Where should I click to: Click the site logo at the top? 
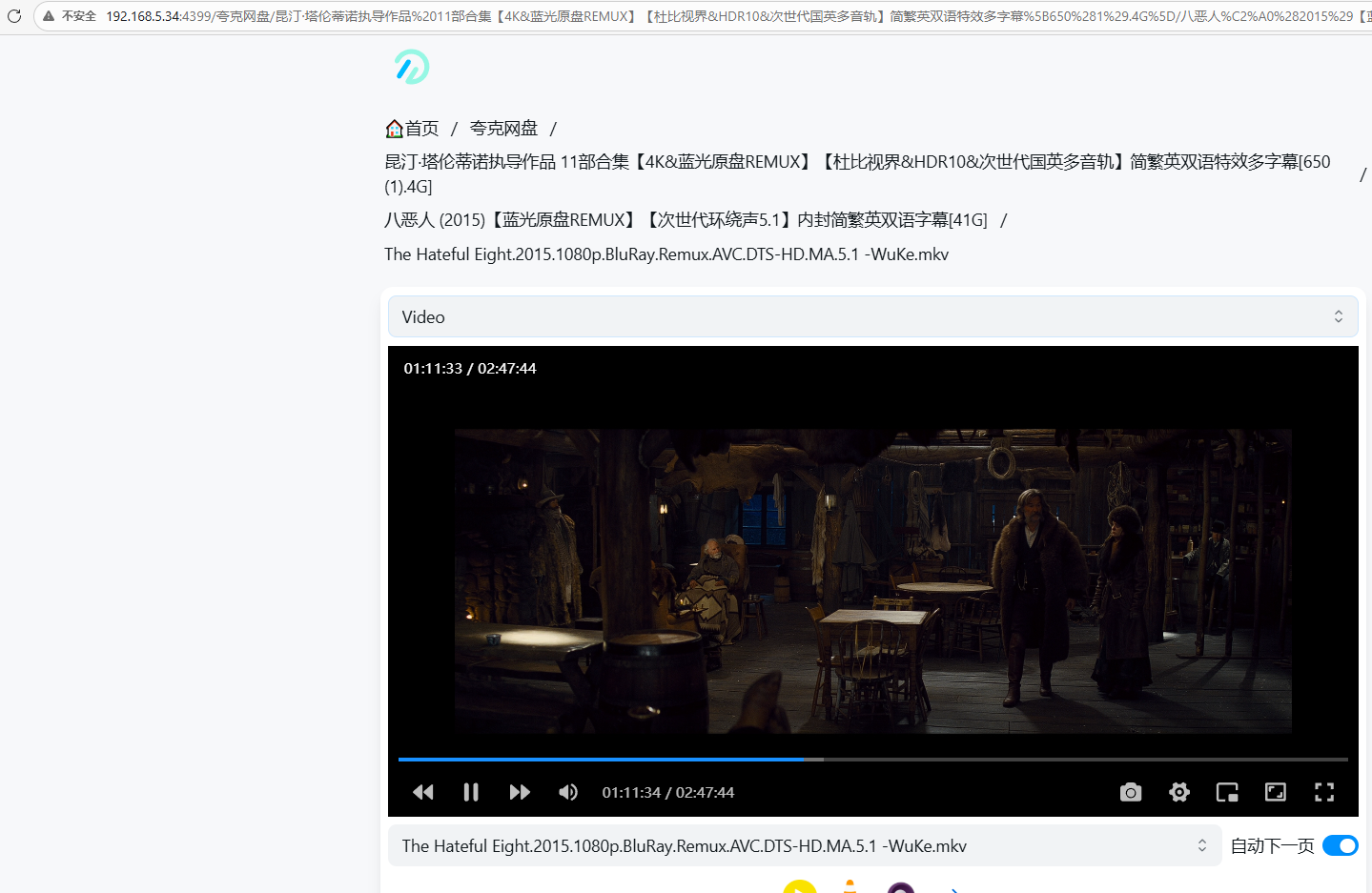pos(410,67)
